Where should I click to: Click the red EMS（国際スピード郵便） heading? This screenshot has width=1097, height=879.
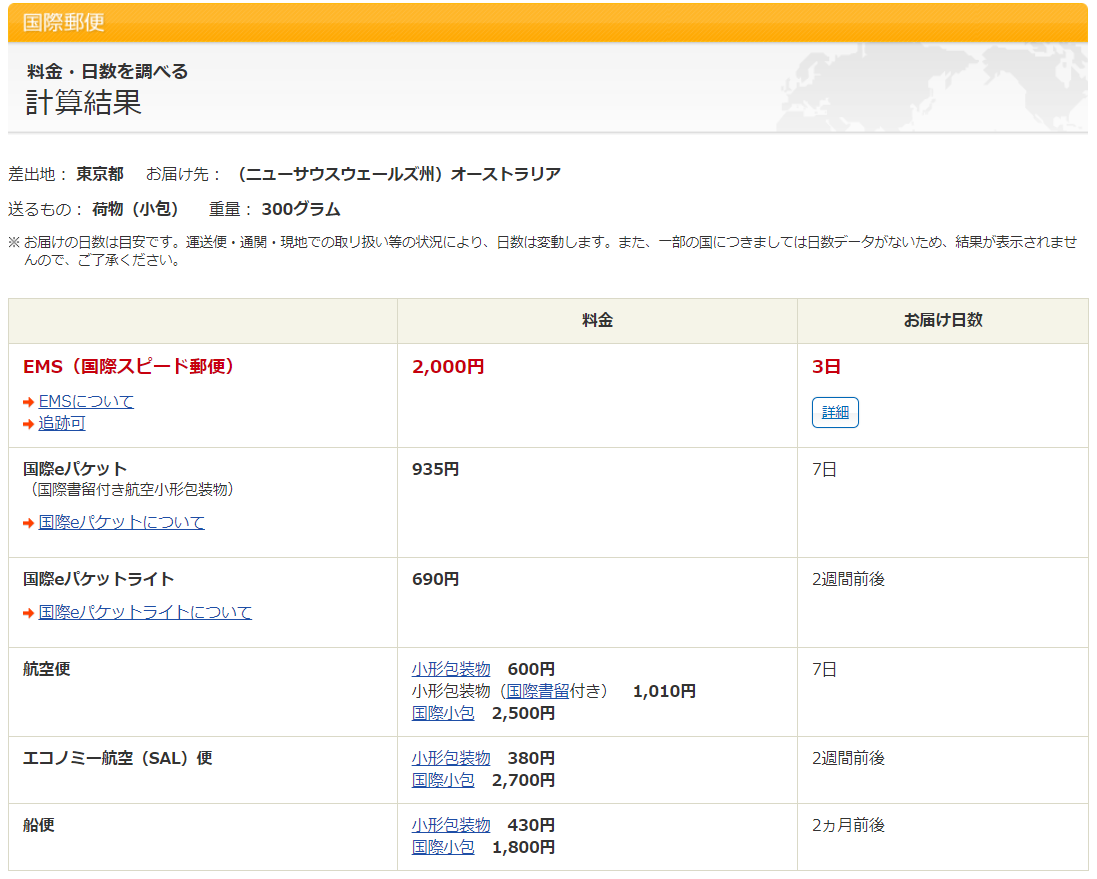click(131, 367)
